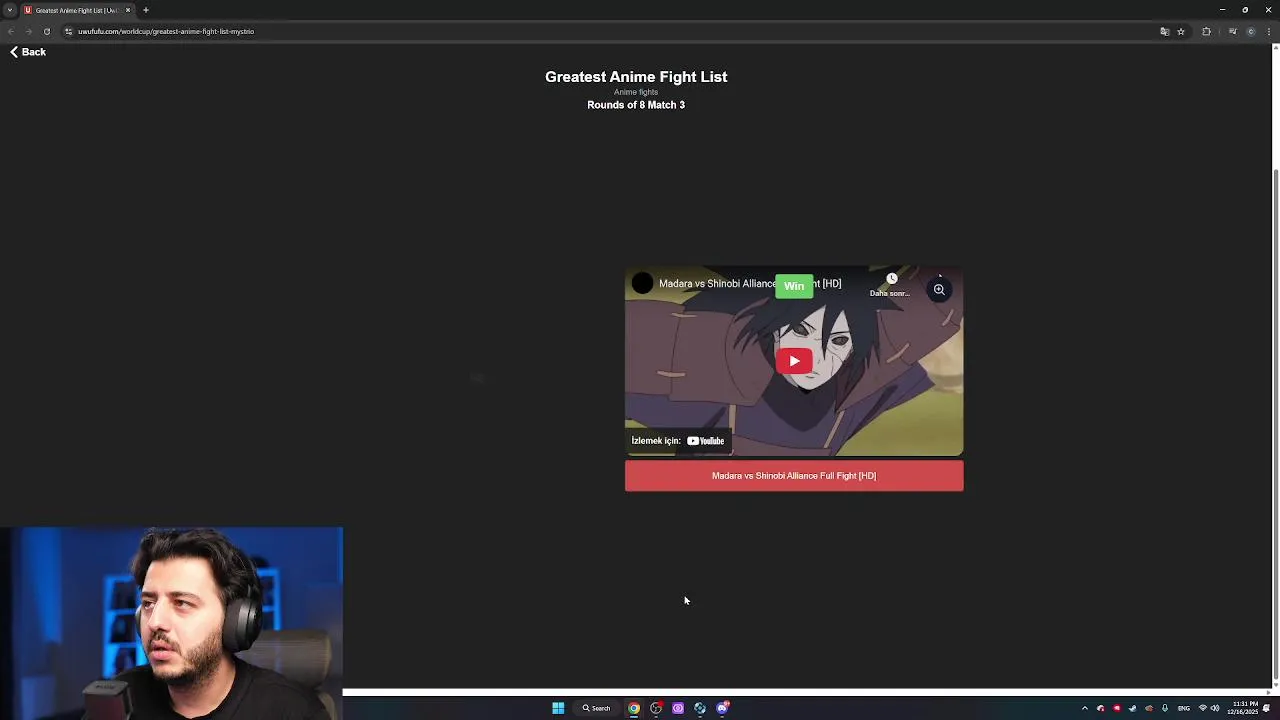This screenshot has height=720, width=1280.
Task: Click the Greatest Anime Fight List heading
Action: [x=636, y=77]
